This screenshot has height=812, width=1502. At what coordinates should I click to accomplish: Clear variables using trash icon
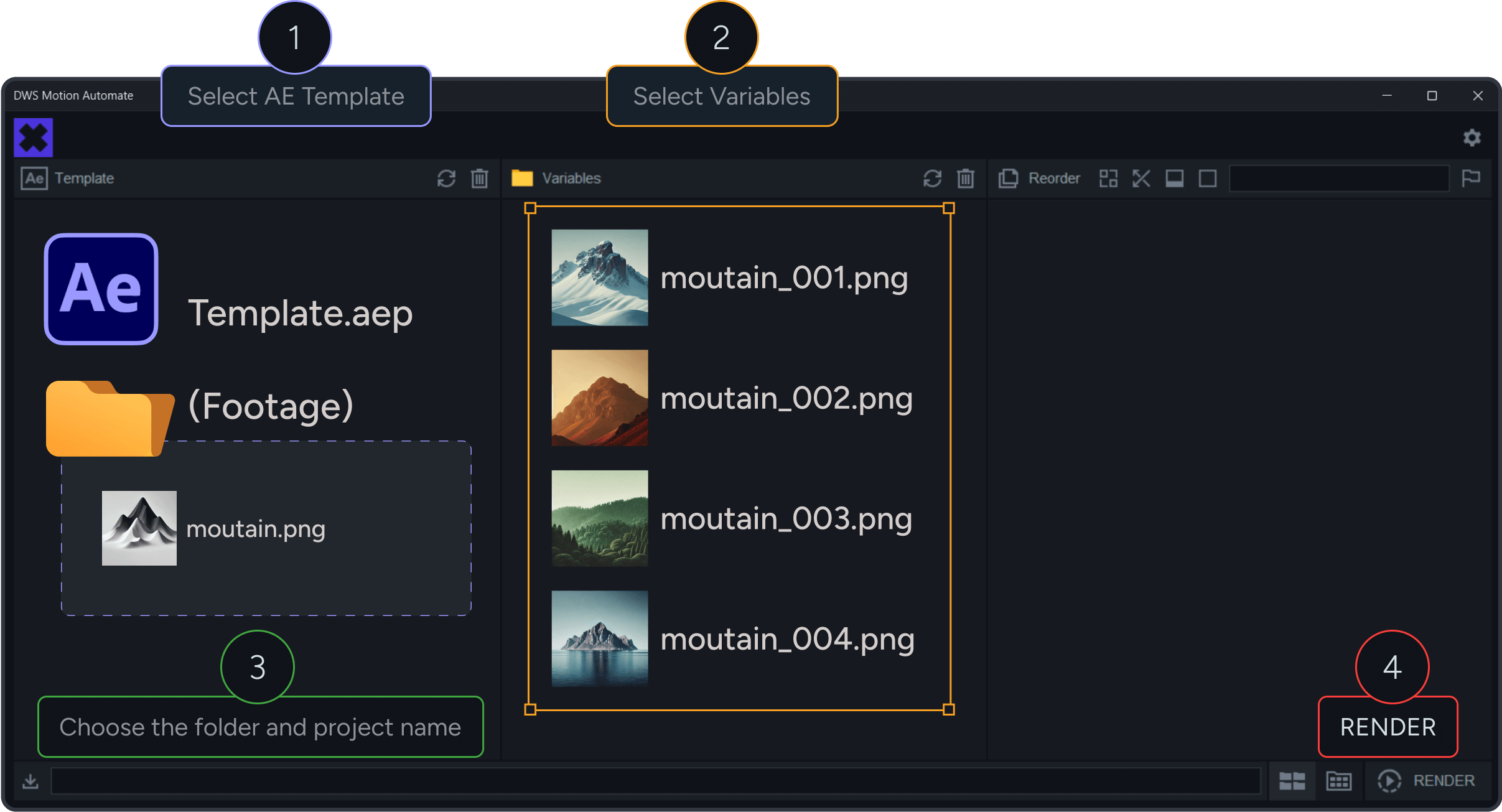pyautogui.click(x=965, y=179)
